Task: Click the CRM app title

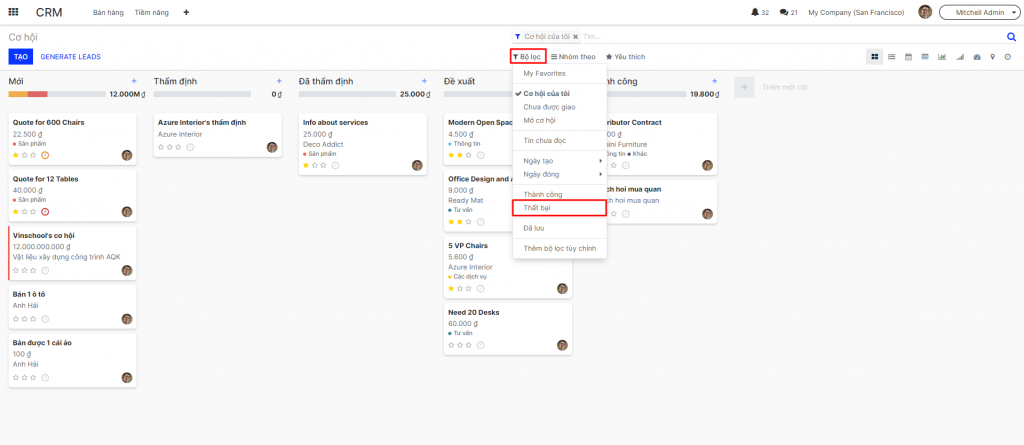Action: (50, 12)
